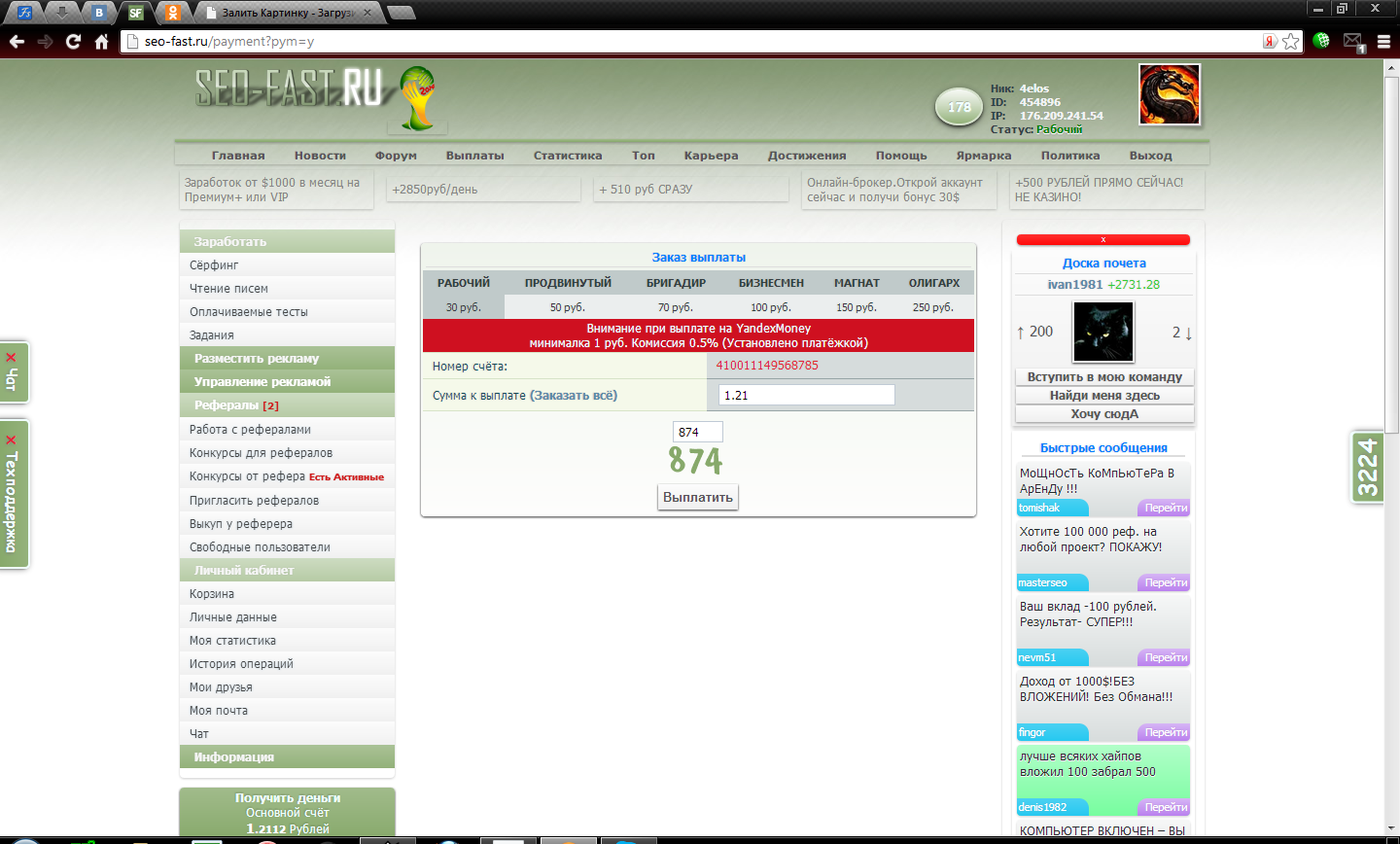This screenshot has width=1400, height=844.
Task: Switch to the download arrow pinned tab
Action: (62, 13)
